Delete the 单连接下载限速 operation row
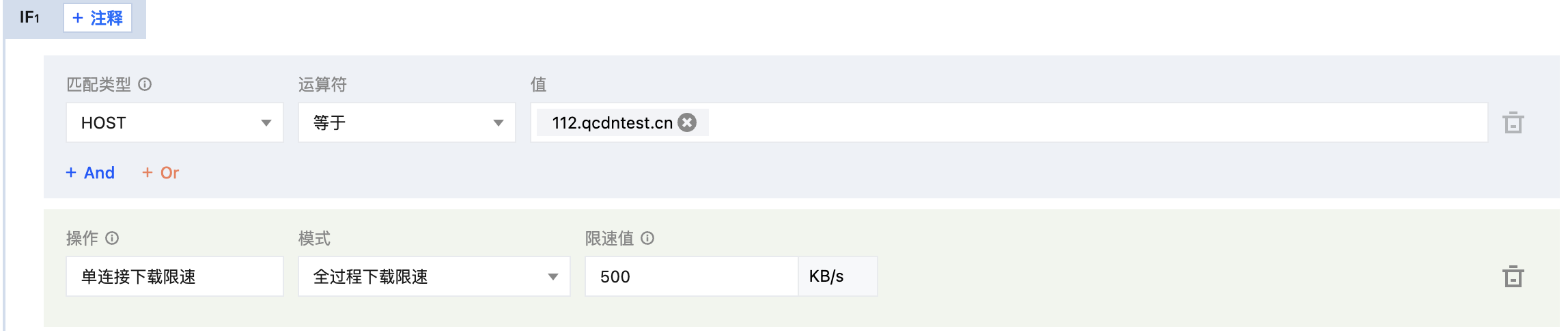Screen dimensions: 1568x331 click(1513, 276)
